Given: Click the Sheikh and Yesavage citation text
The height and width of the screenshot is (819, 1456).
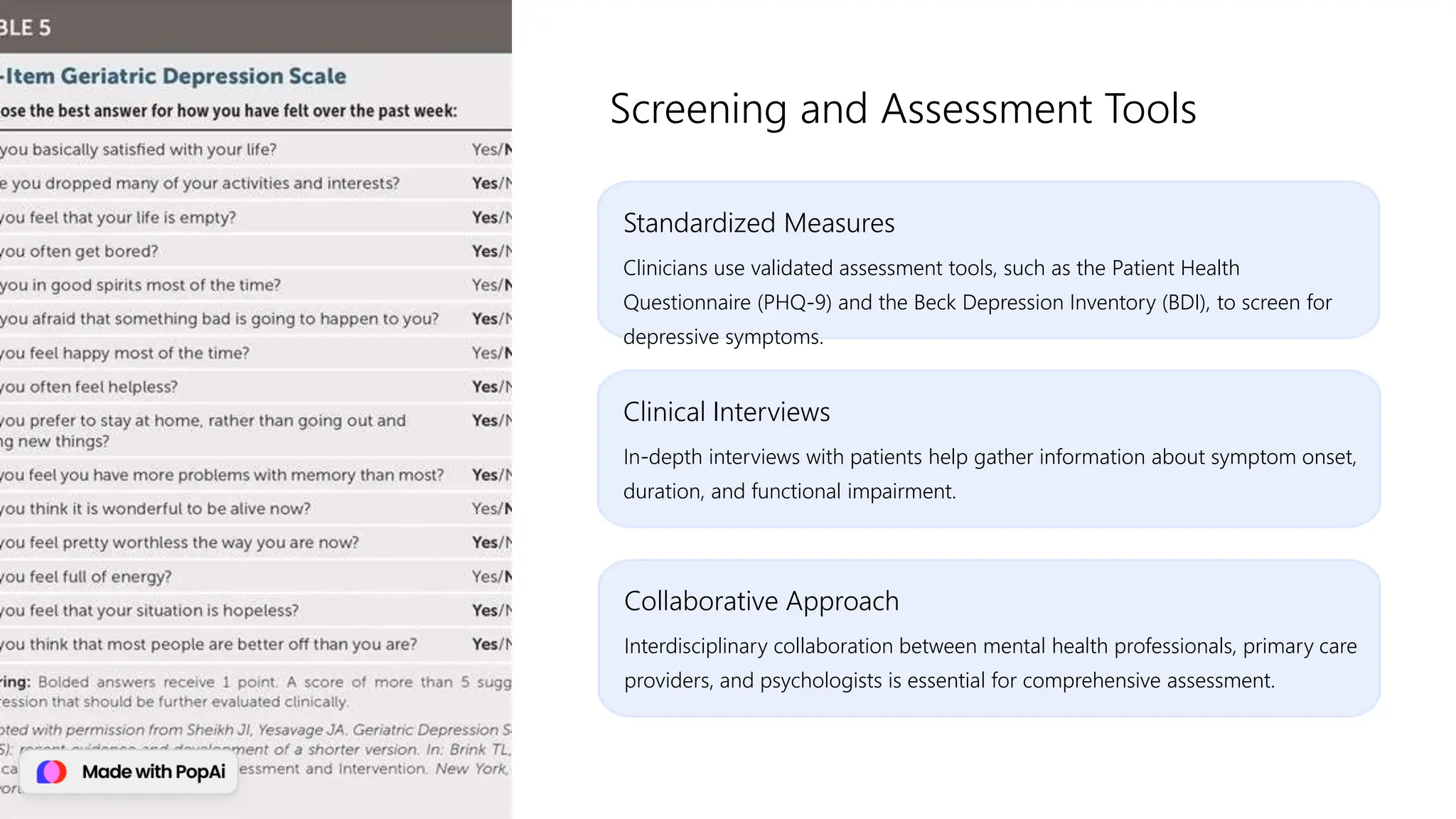Looking at the screenshot, I should [255, 730].
